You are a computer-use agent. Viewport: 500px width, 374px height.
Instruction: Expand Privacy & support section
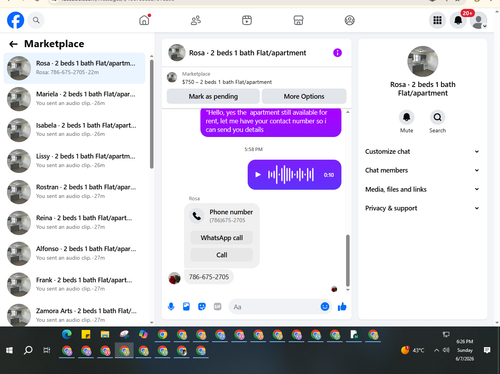tap(422, 208)
